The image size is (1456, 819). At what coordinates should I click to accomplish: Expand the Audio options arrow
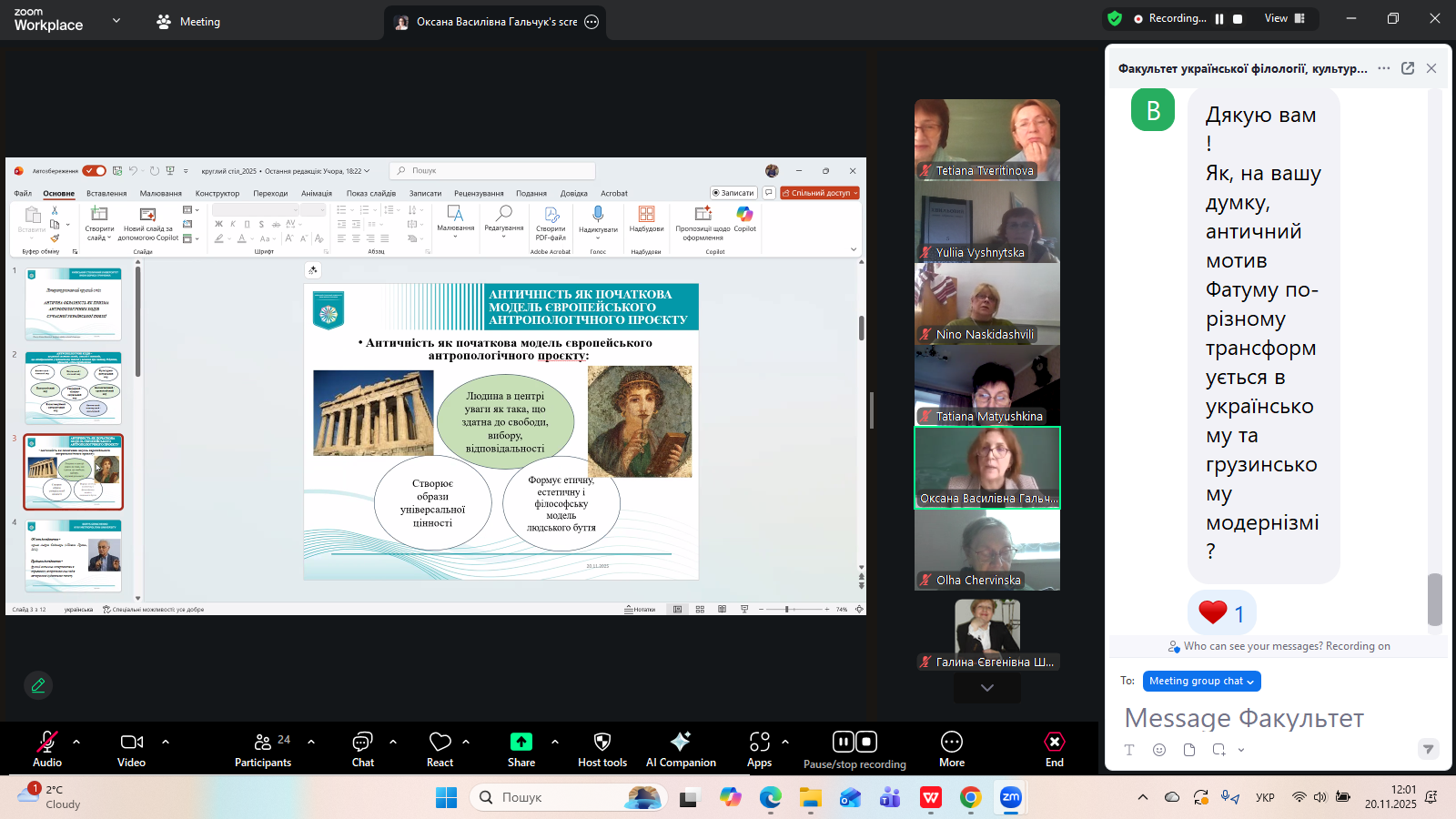(76, 742)
